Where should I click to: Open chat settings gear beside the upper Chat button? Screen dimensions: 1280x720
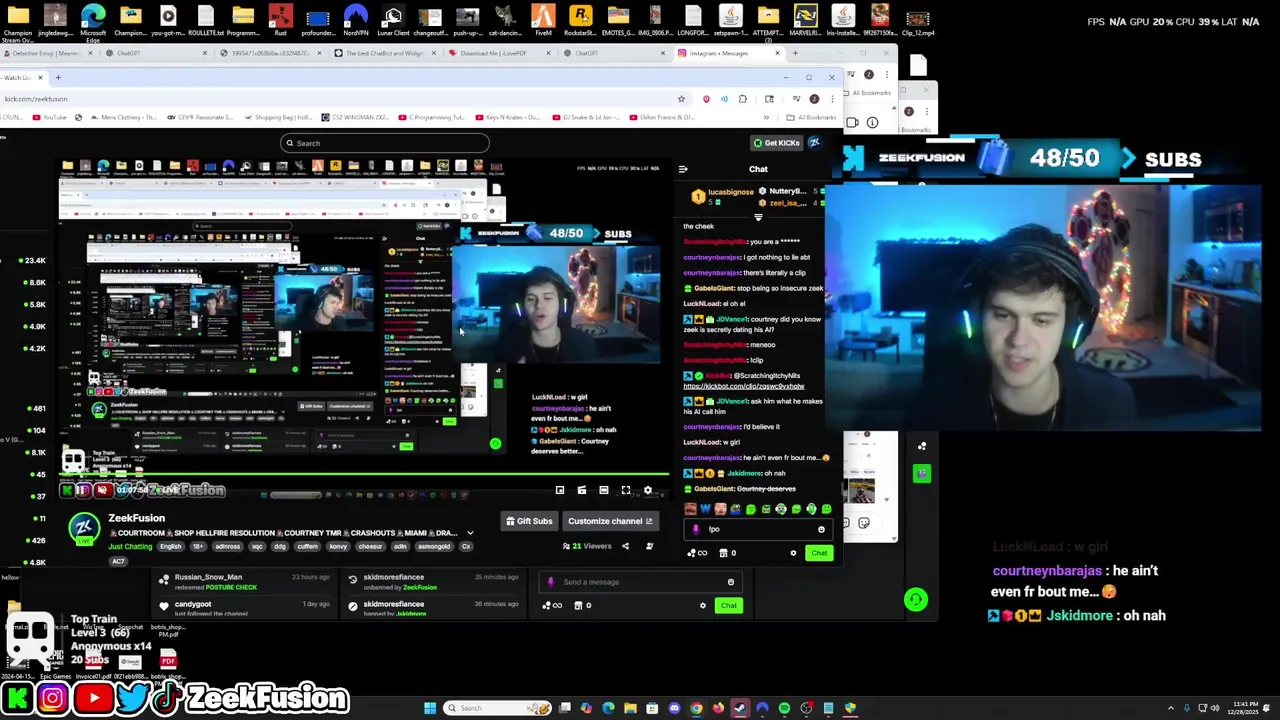tap(793, 553)
